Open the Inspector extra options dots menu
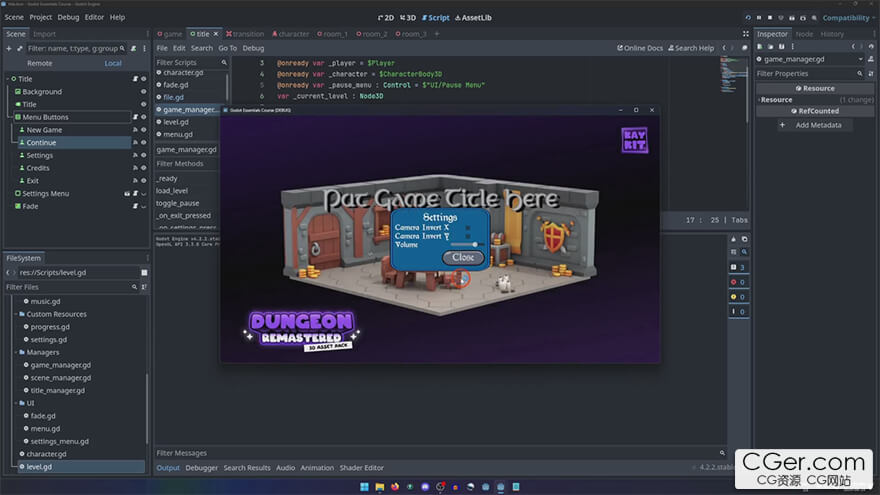880x495 pixels. pyautogui.click(x=792, y=47)
